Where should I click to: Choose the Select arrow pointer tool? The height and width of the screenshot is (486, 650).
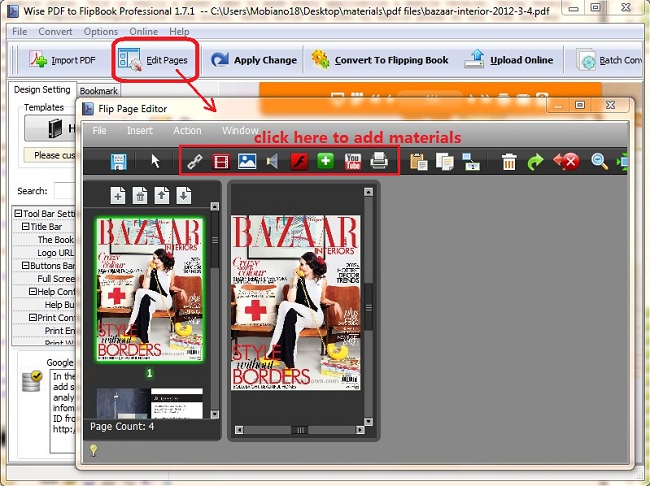[x=155, y=161]
